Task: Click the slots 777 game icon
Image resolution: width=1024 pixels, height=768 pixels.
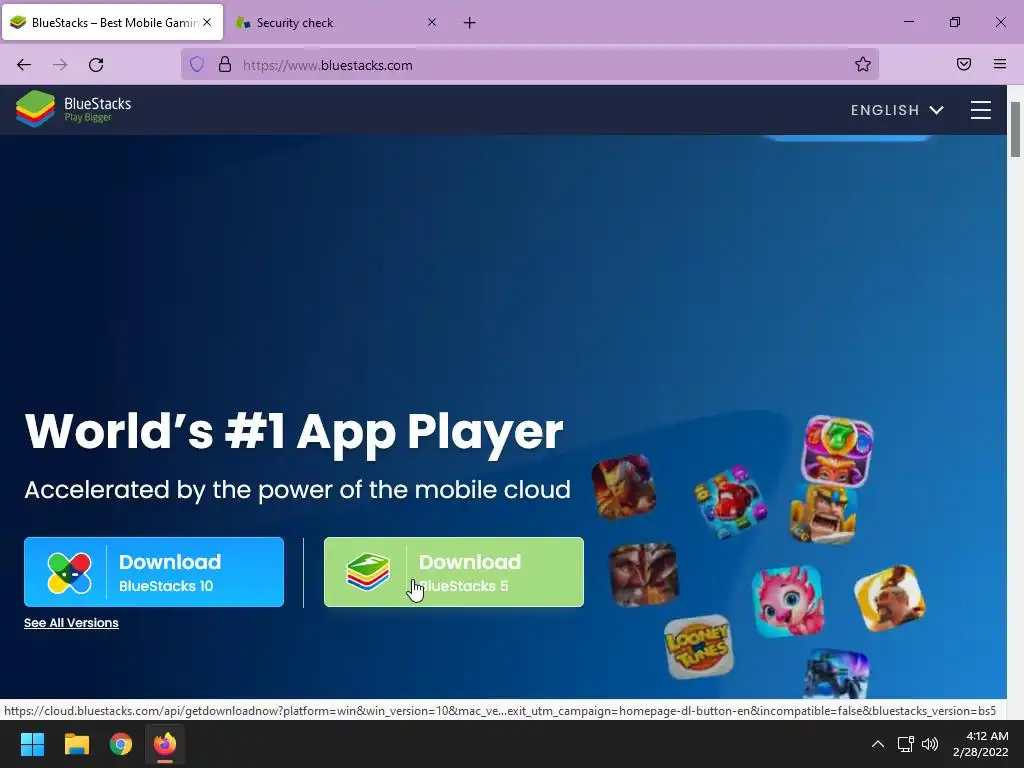Action: [837, 451]
